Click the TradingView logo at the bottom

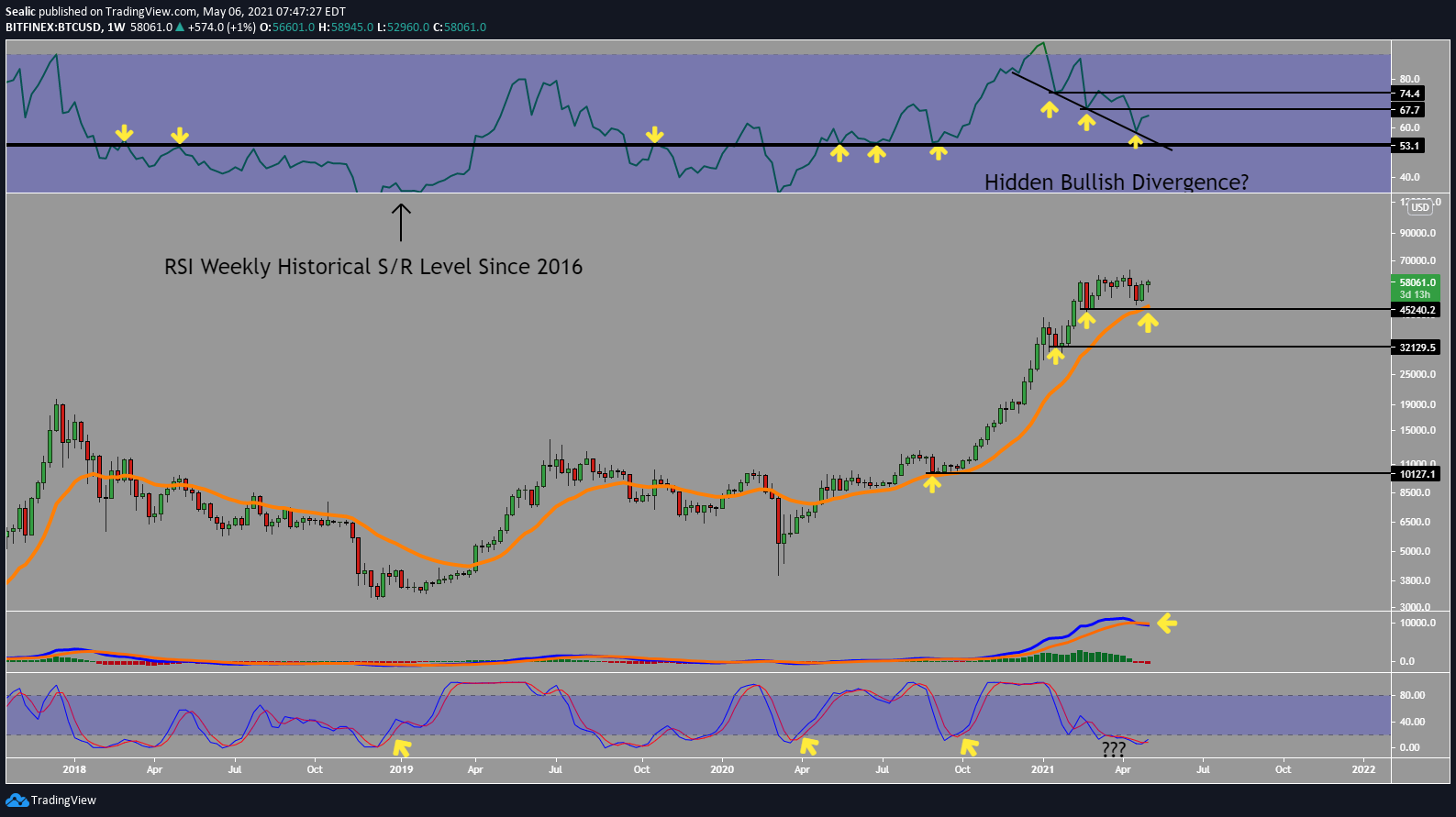click(x=50, y=800)
